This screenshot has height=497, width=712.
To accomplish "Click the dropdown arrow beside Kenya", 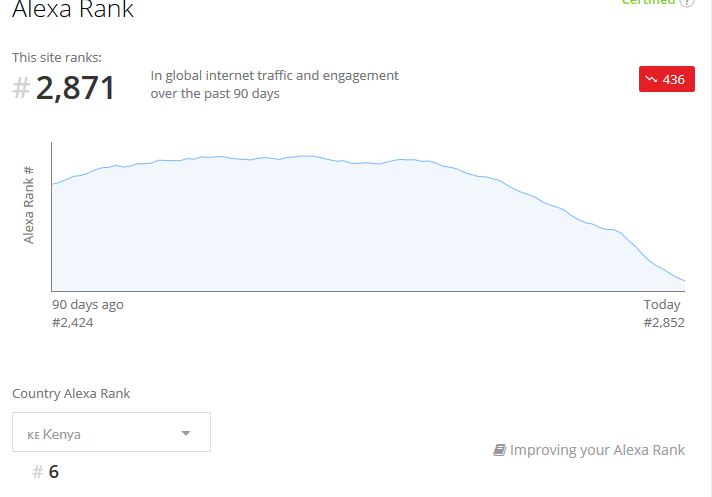I will [x=186, y=433].
